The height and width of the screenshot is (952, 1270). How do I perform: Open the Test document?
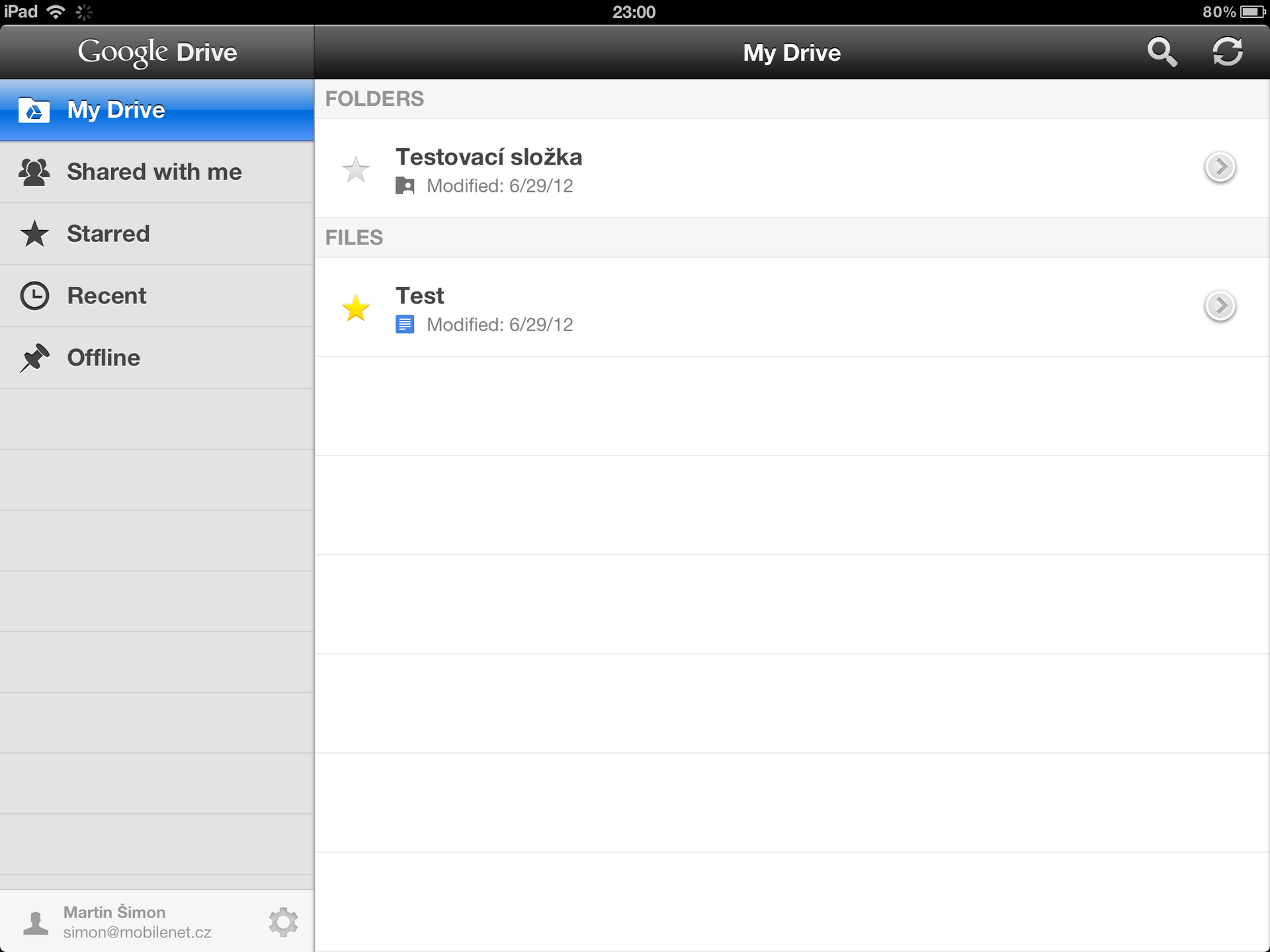[x=595, y=307]
